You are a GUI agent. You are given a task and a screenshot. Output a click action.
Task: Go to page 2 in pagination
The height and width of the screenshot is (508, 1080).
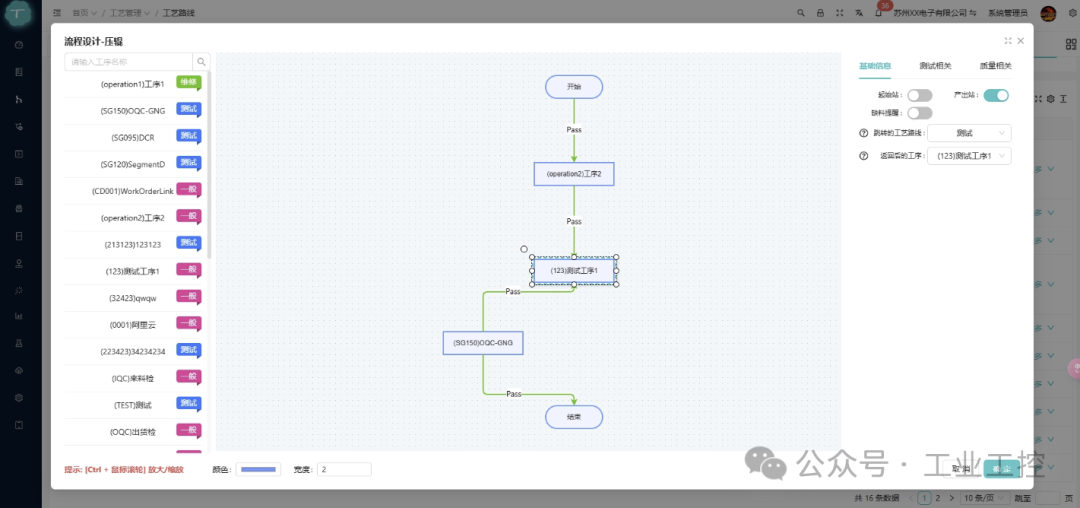(937, 498)
